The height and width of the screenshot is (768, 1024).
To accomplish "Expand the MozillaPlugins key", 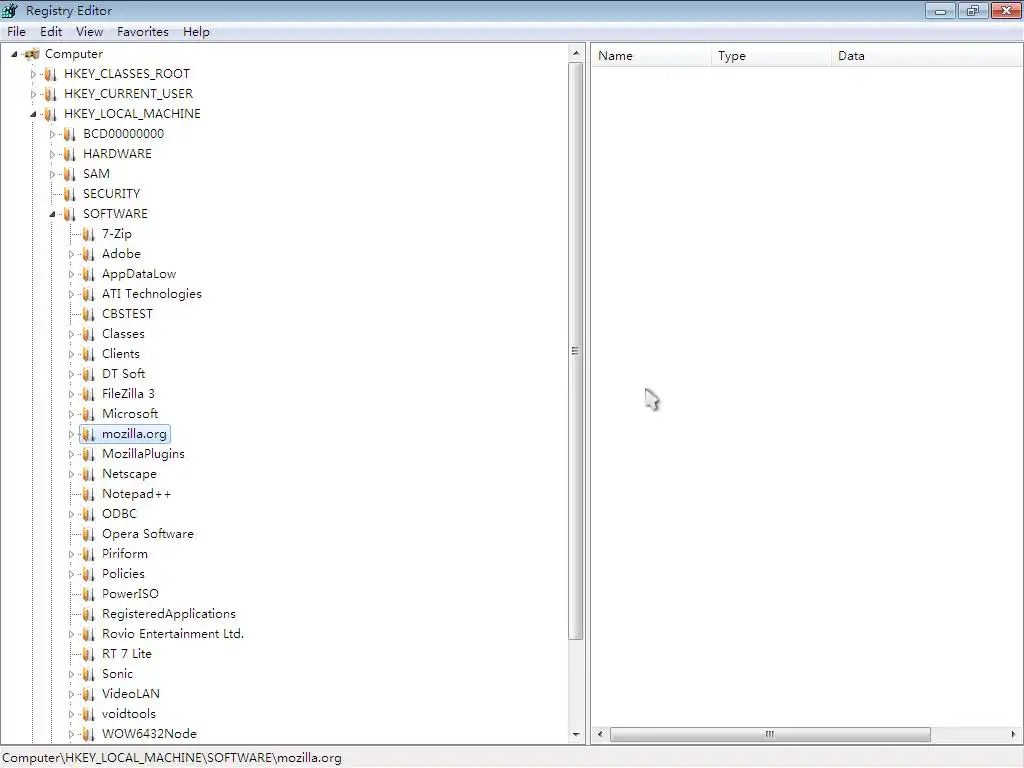I will point(71,455).
